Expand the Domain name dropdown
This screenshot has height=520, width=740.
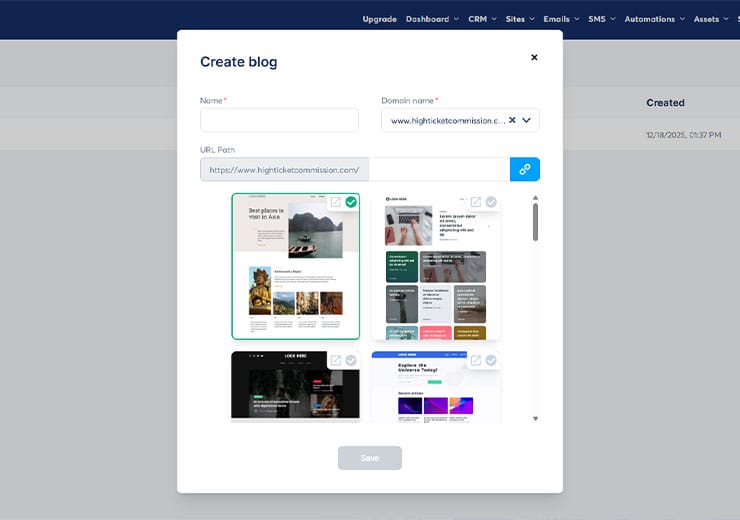click(x=526, y=120)
